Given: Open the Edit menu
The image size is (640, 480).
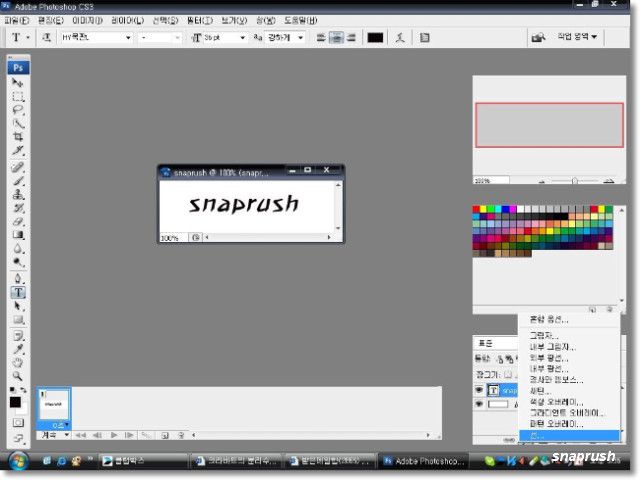Looking at the screenshot, I should pyautogui.click(x=51, y=20).
